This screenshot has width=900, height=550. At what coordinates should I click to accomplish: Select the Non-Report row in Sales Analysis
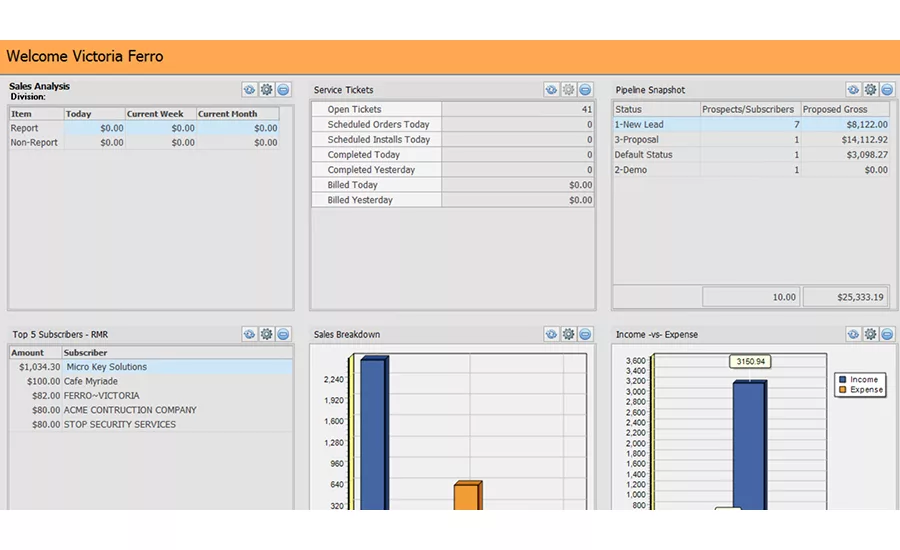[144, 142]
